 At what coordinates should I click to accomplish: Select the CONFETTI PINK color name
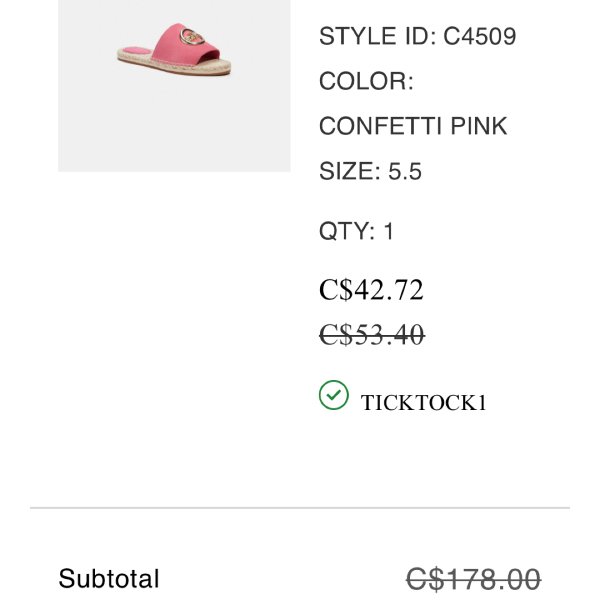[413, 126]
